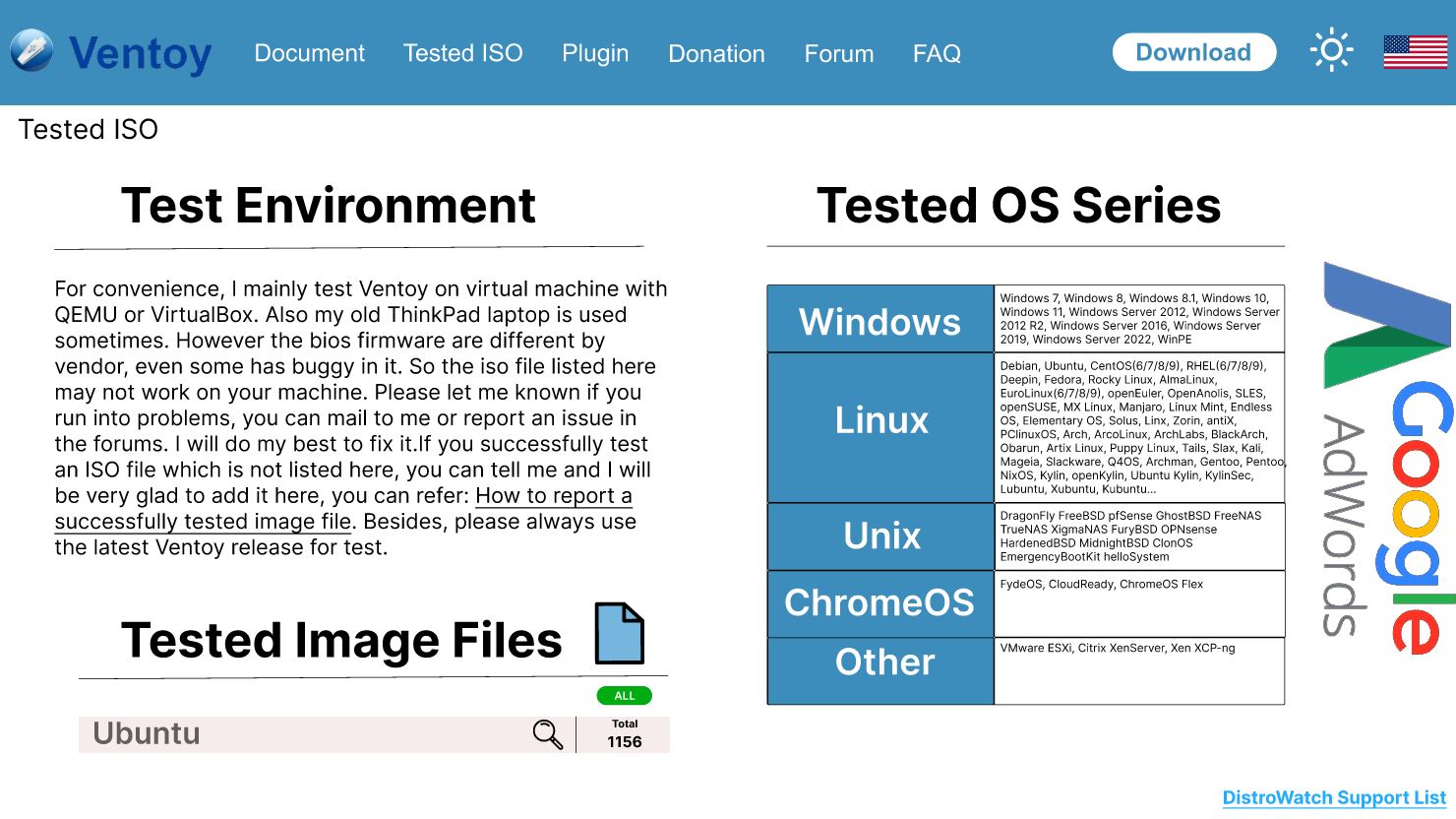Visit the Forum from navbar
Screen dimensions: 1456x819
click(838, 54)
